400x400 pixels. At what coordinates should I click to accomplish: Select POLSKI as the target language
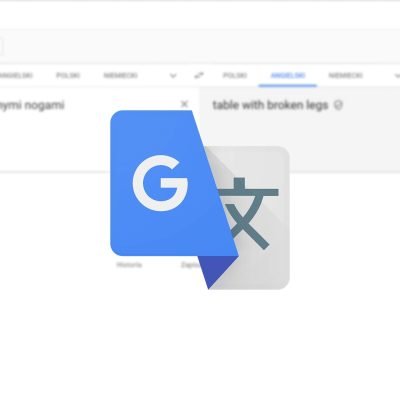coord(235,76)
